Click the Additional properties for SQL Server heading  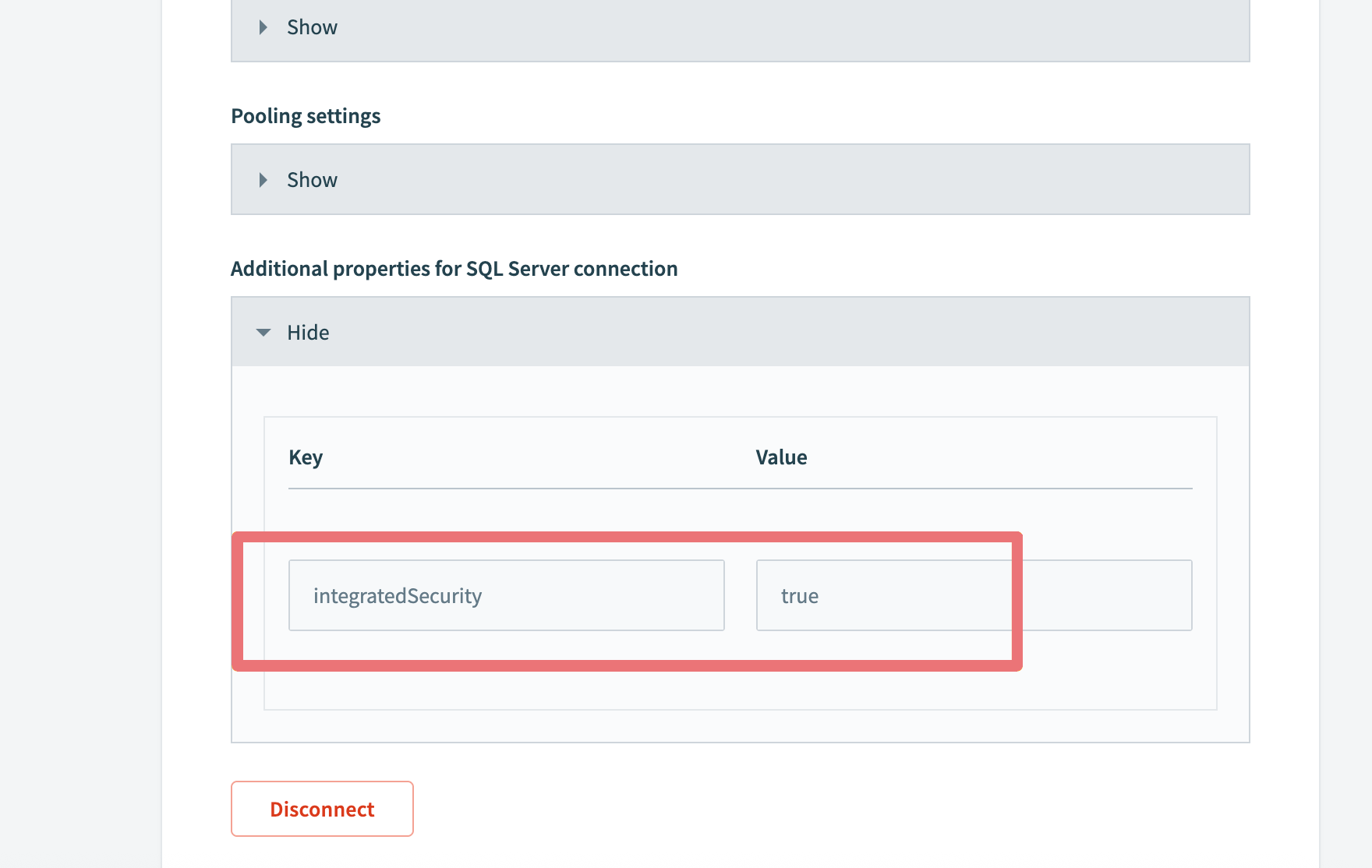coord(454,268)
